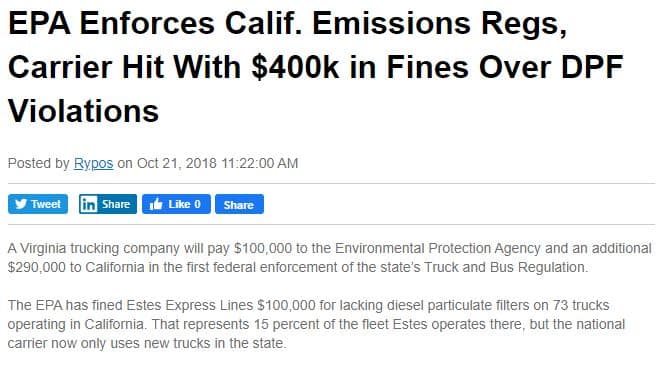
Task: Share the article on LinkedIn
Action: pos(107,204)
